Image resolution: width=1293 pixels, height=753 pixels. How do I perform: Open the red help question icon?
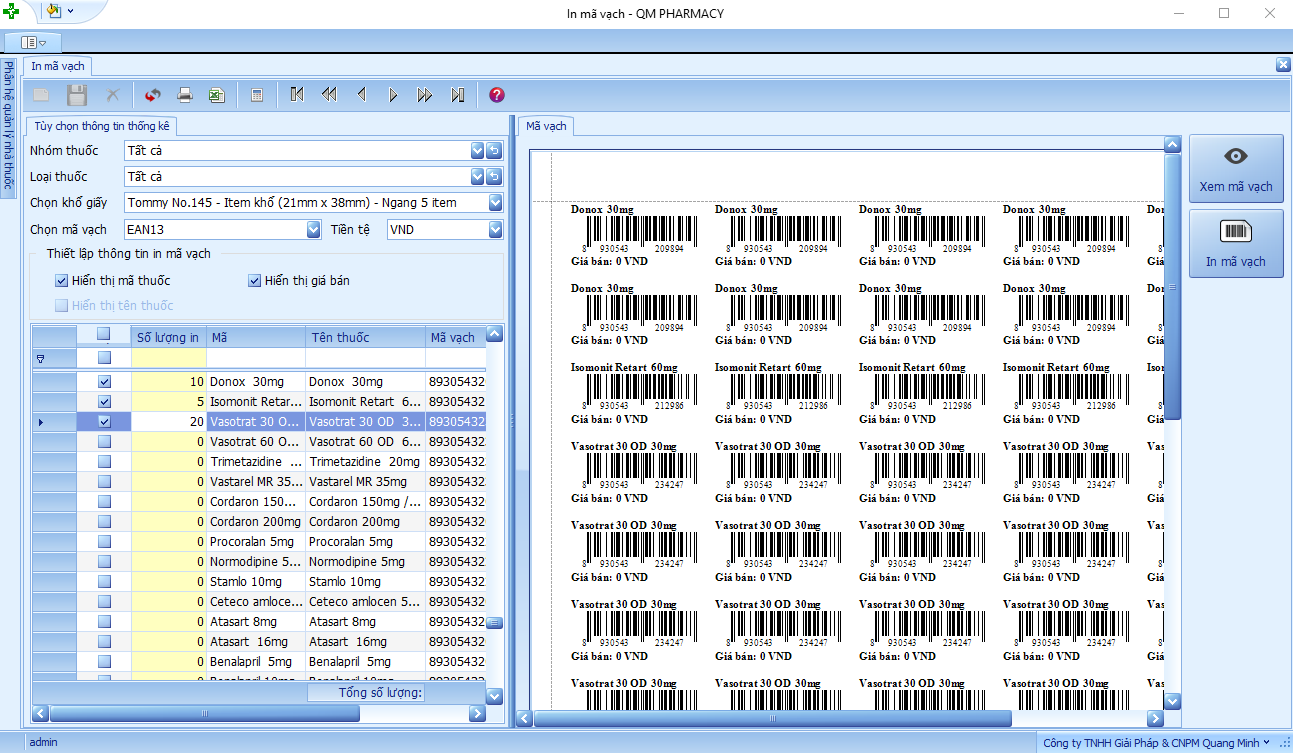click(497, 95)
